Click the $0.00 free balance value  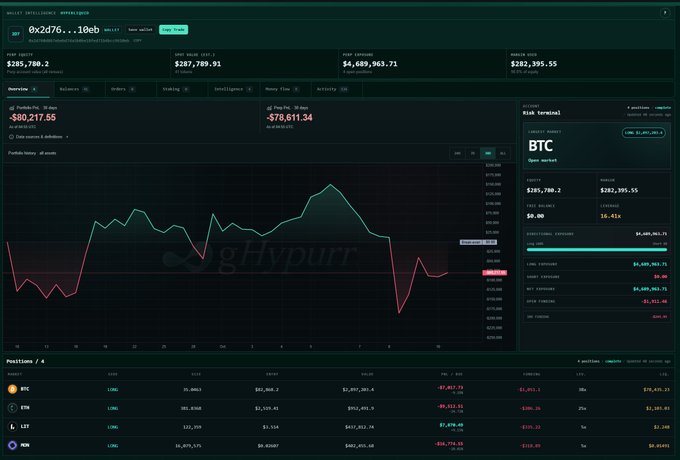pyautogui.click(x=535, y=216)
